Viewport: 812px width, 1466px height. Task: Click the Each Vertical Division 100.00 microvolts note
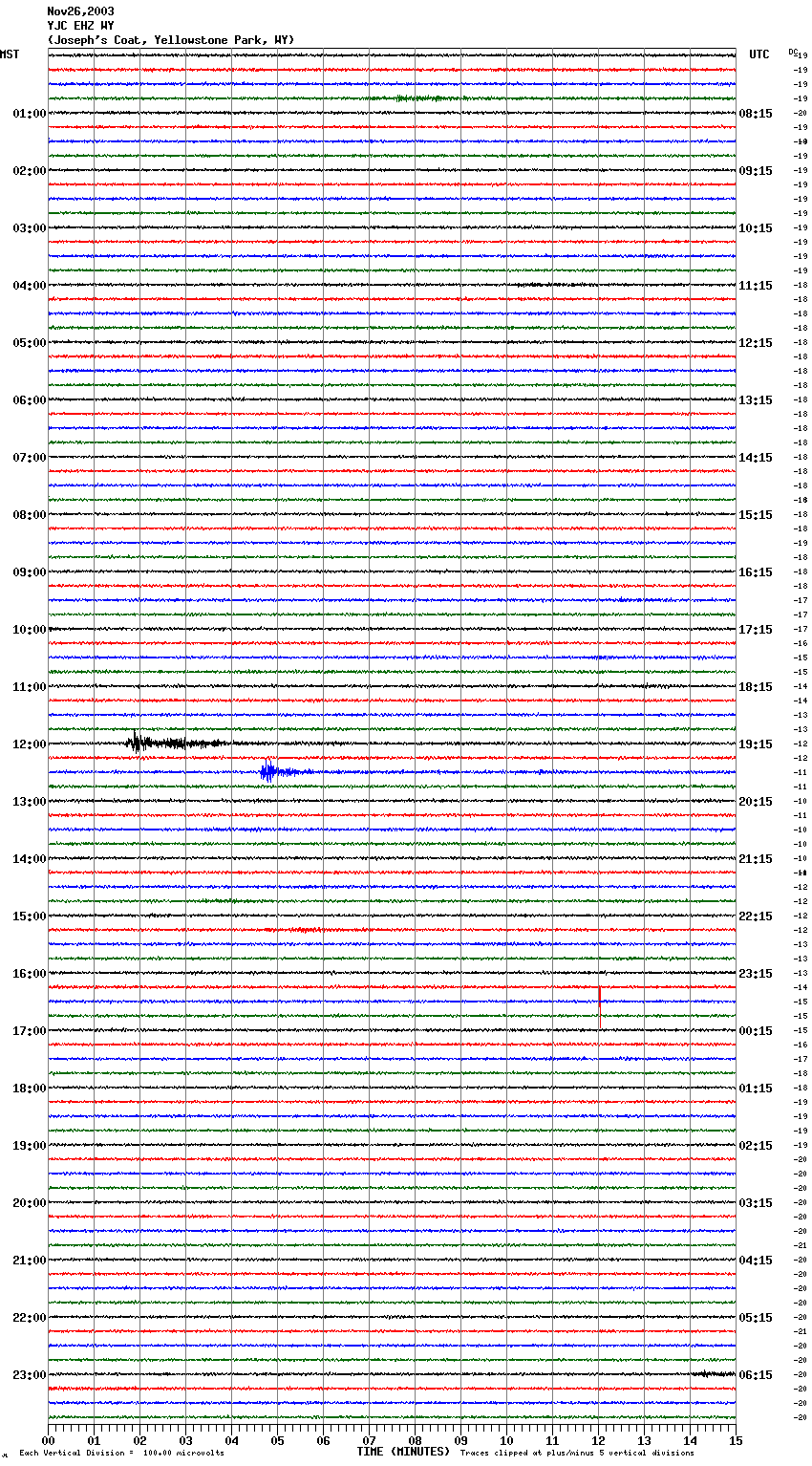tap(121, 1453)
